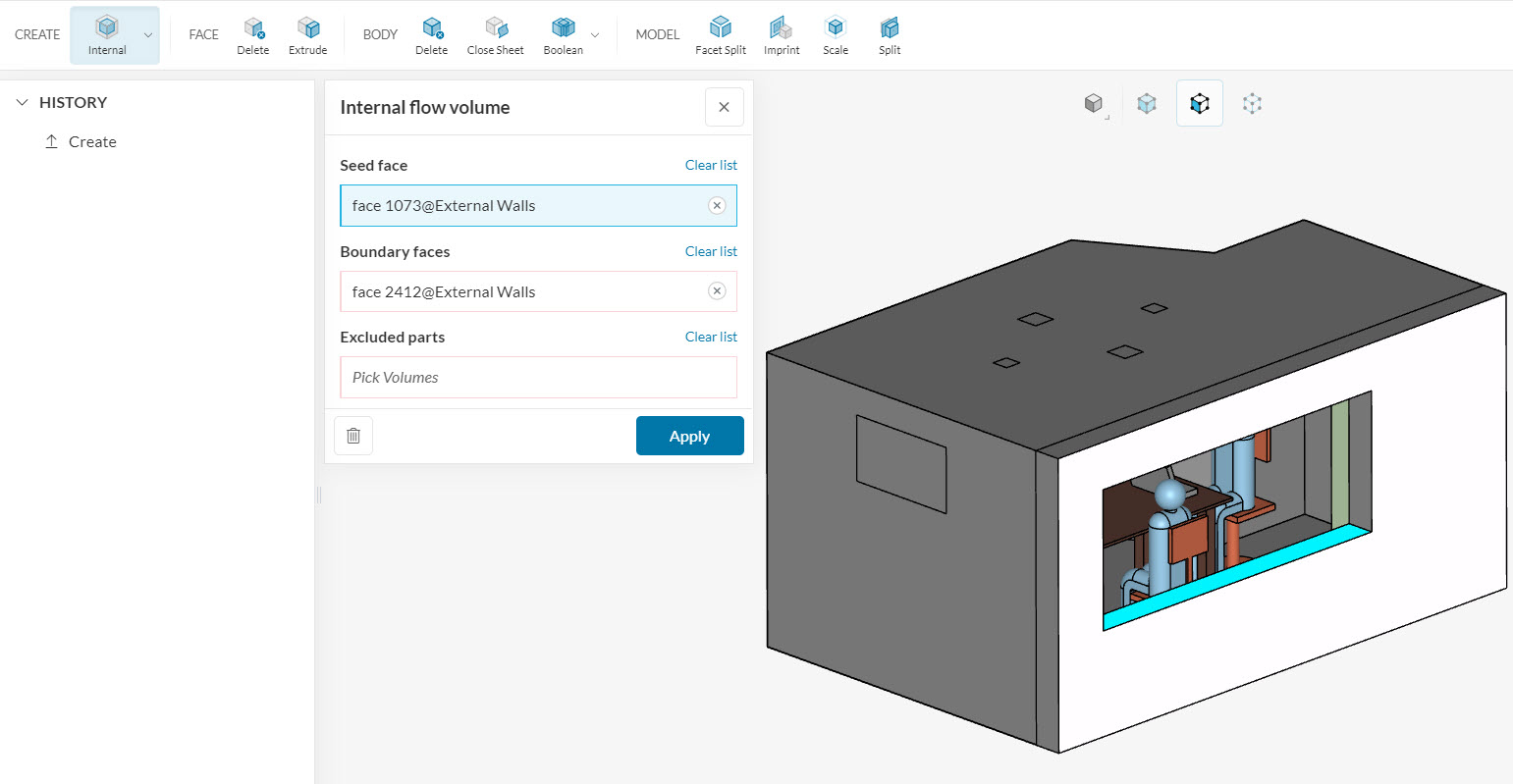Select the Create history entry
The width and height of the screenshot is (1513, 784).
[92, 141]
